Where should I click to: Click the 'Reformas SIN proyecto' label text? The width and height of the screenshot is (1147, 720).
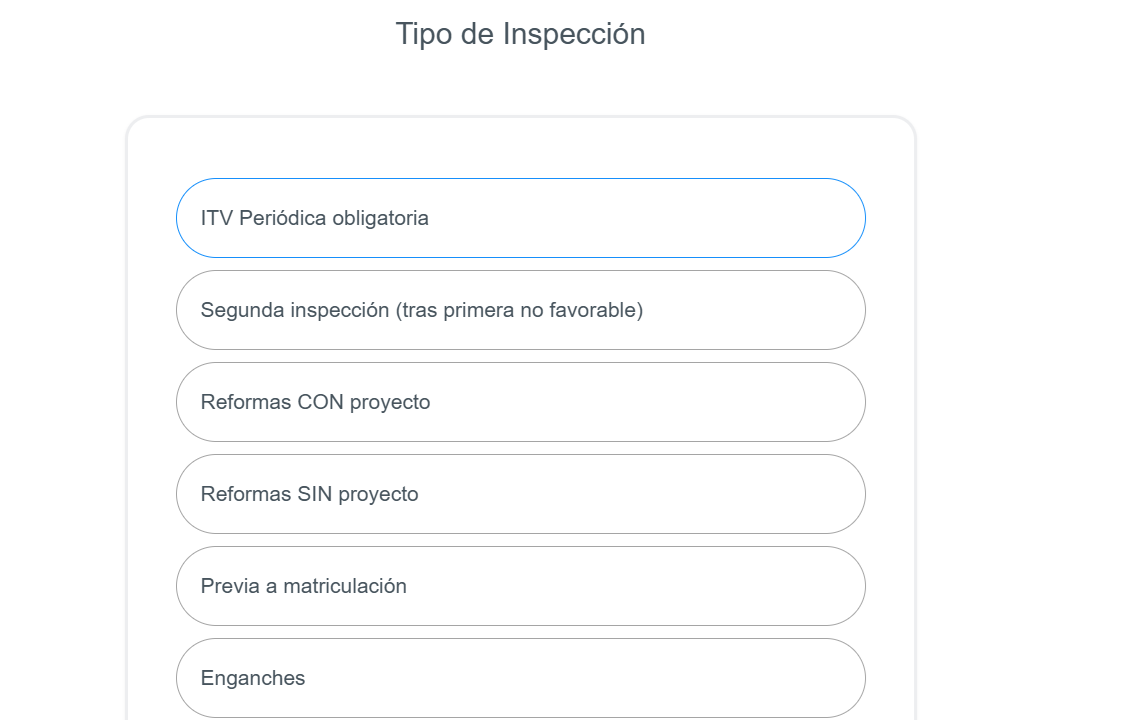coord(309,494)
